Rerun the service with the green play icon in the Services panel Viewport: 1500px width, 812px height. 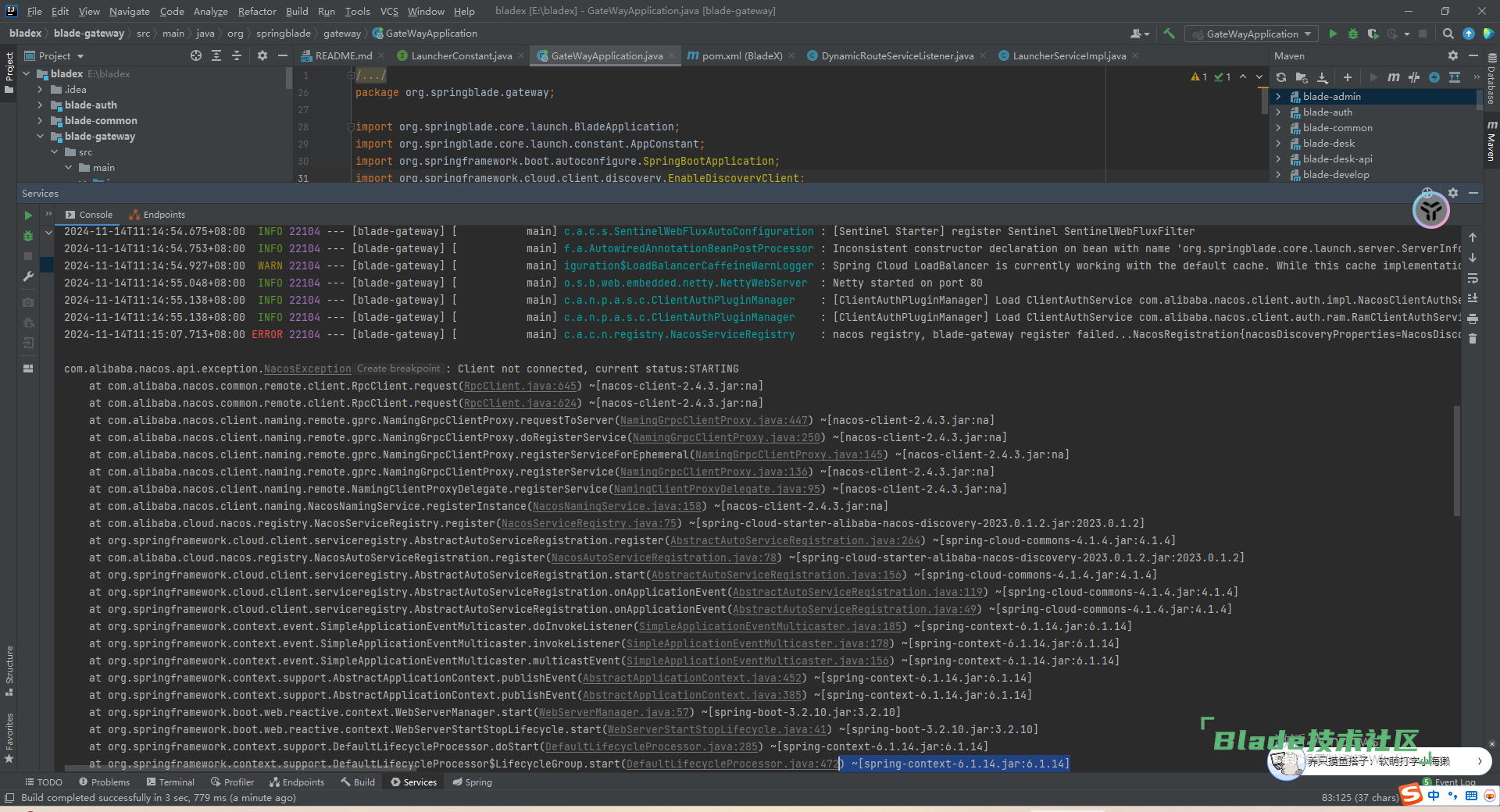28,215
